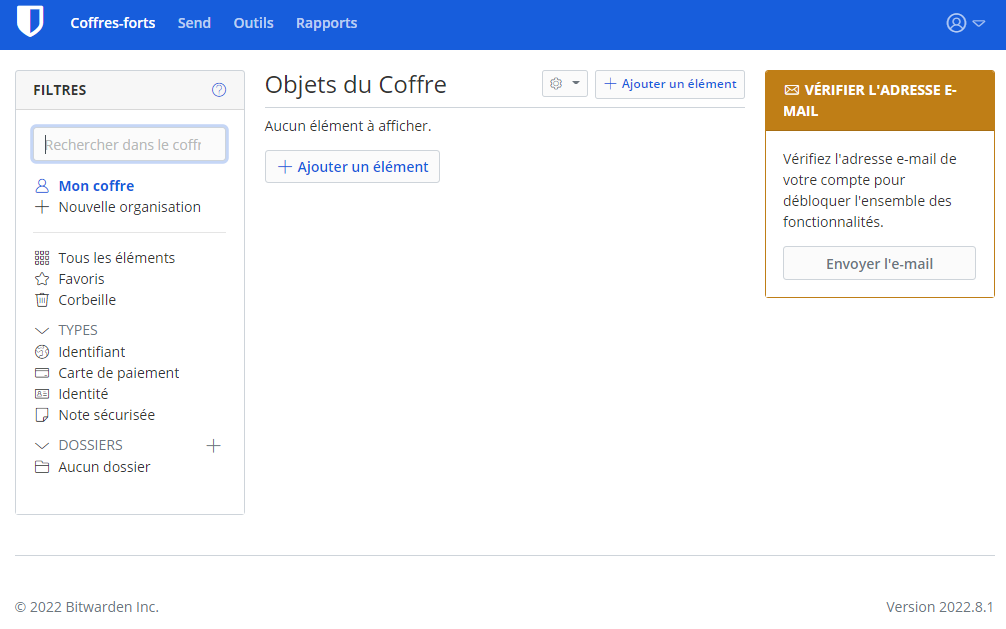
Task: Add a new folder with plus icon
Action: 214,446
